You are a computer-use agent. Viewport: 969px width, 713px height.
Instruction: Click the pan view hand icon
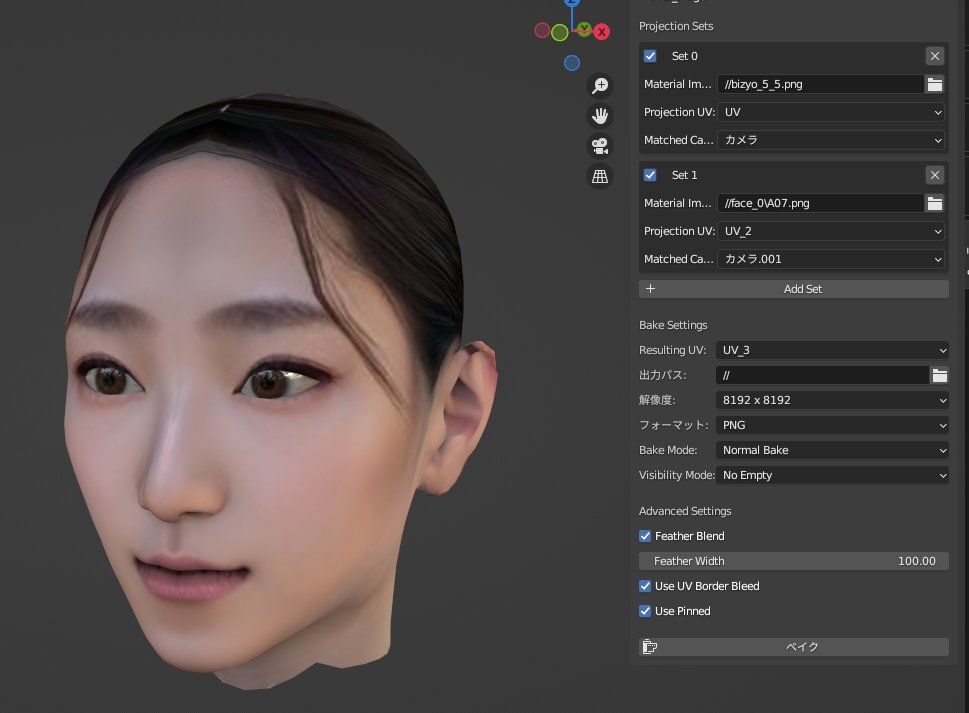click(600, 116)
